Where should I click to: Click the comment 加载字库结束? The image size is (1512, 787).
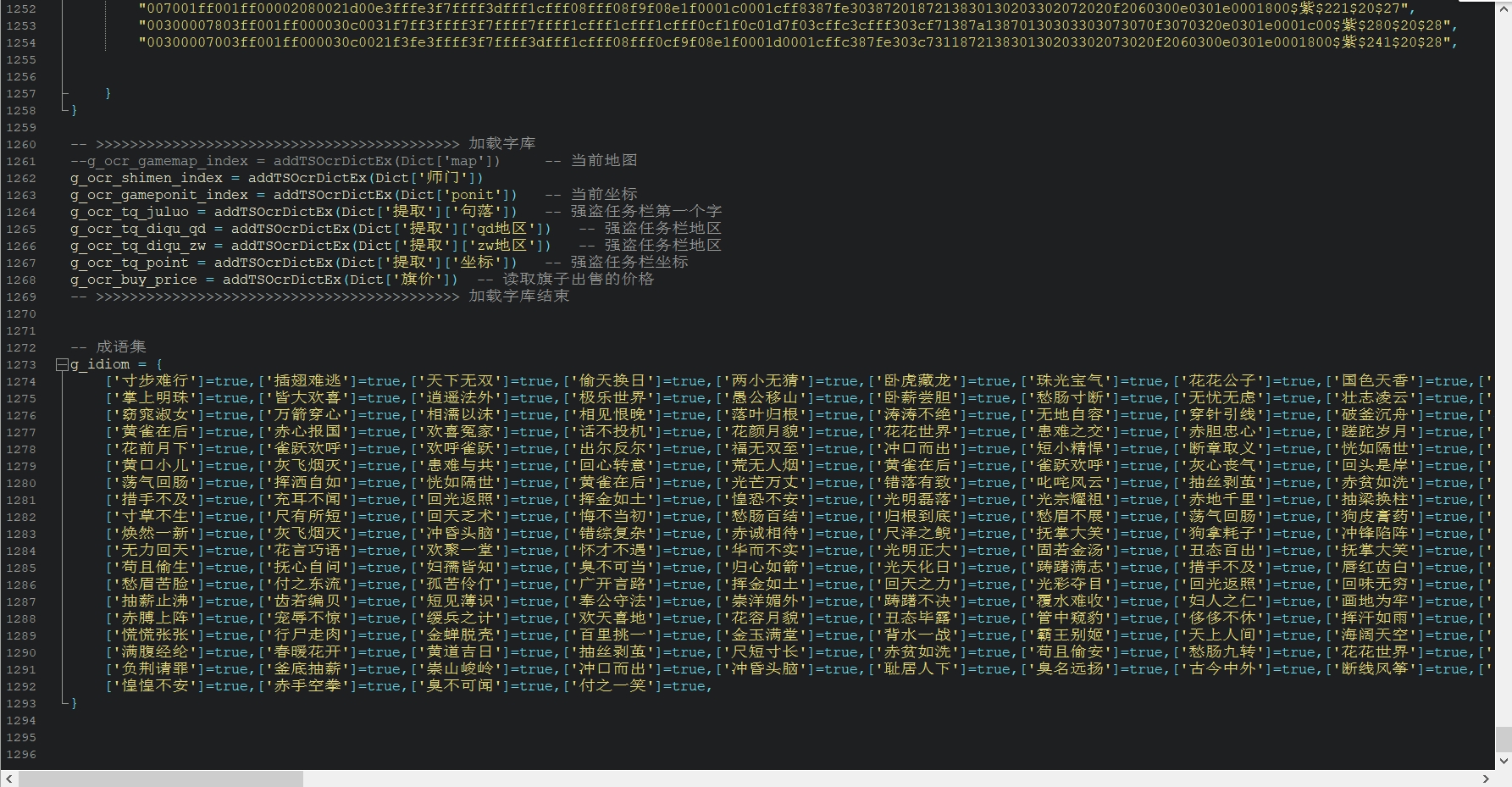click(x=519, y=297)
